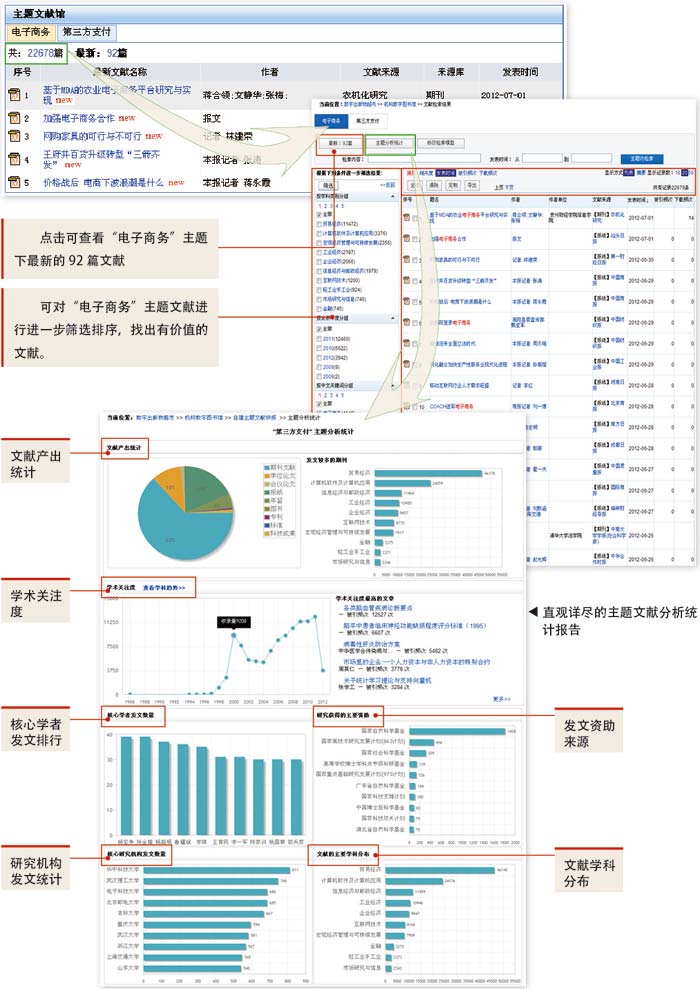Open the latest 92篇 link

(117, 53)
